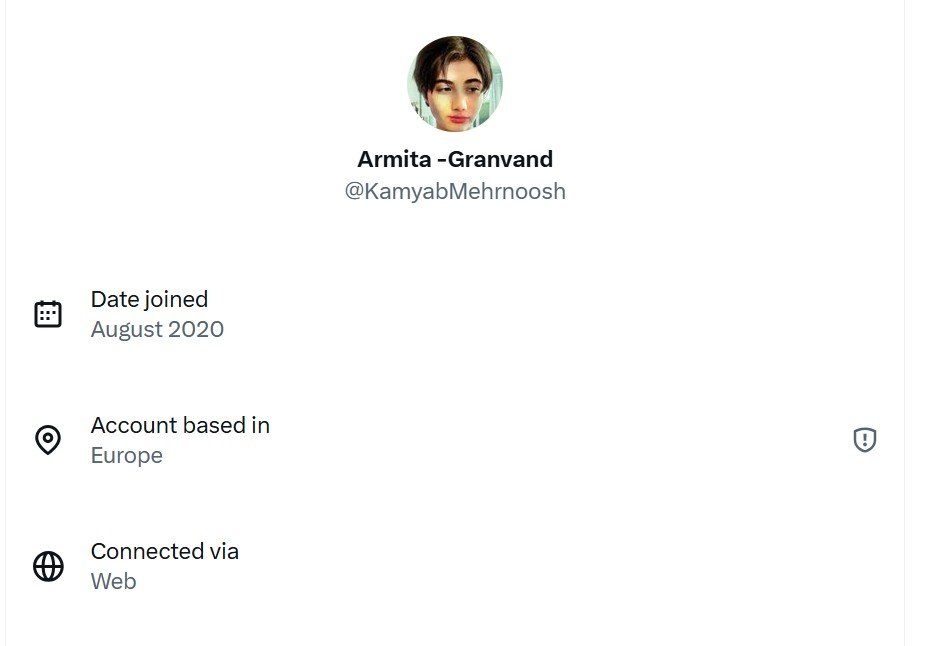Click the calendar icon beside Date joined
Viewport: 931px width, 646px height.
[x=48, y=314]
